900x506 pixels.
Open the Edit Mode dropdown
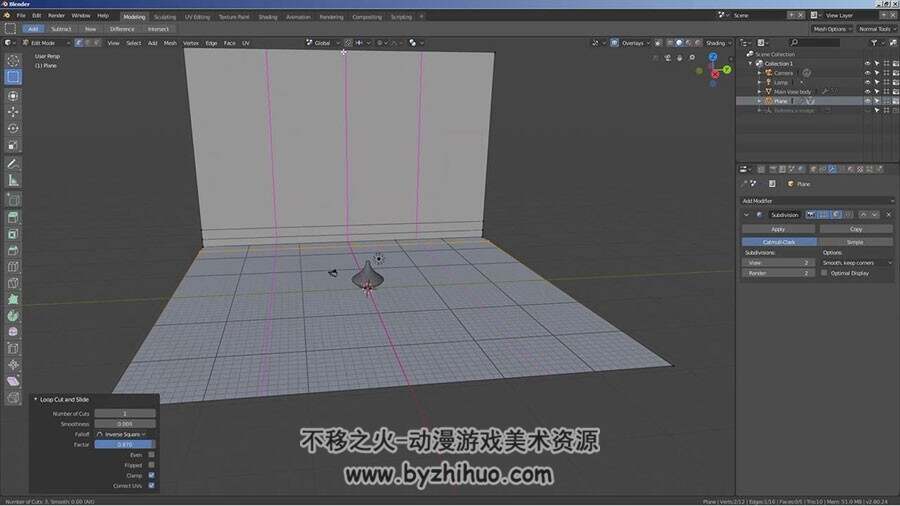click(x=46, y=43)
